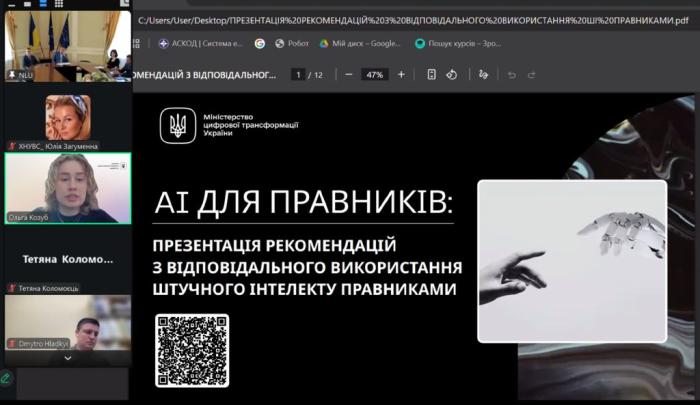This screenshot has width=700, height=405.
Task: Click the QR code on the slide
Action: coord(192,350)
